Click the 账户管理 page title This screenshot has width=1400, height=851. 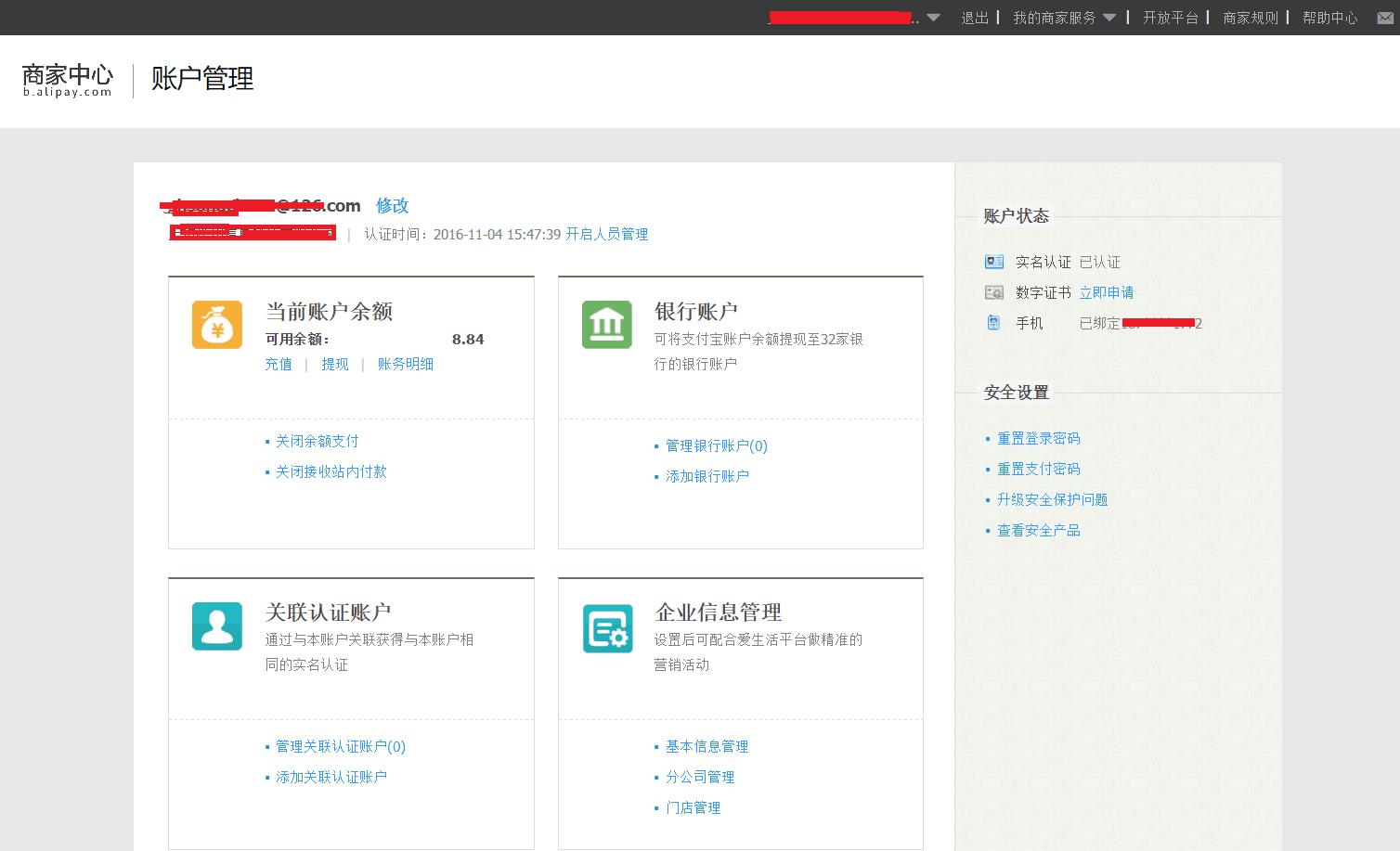point(202,79)
